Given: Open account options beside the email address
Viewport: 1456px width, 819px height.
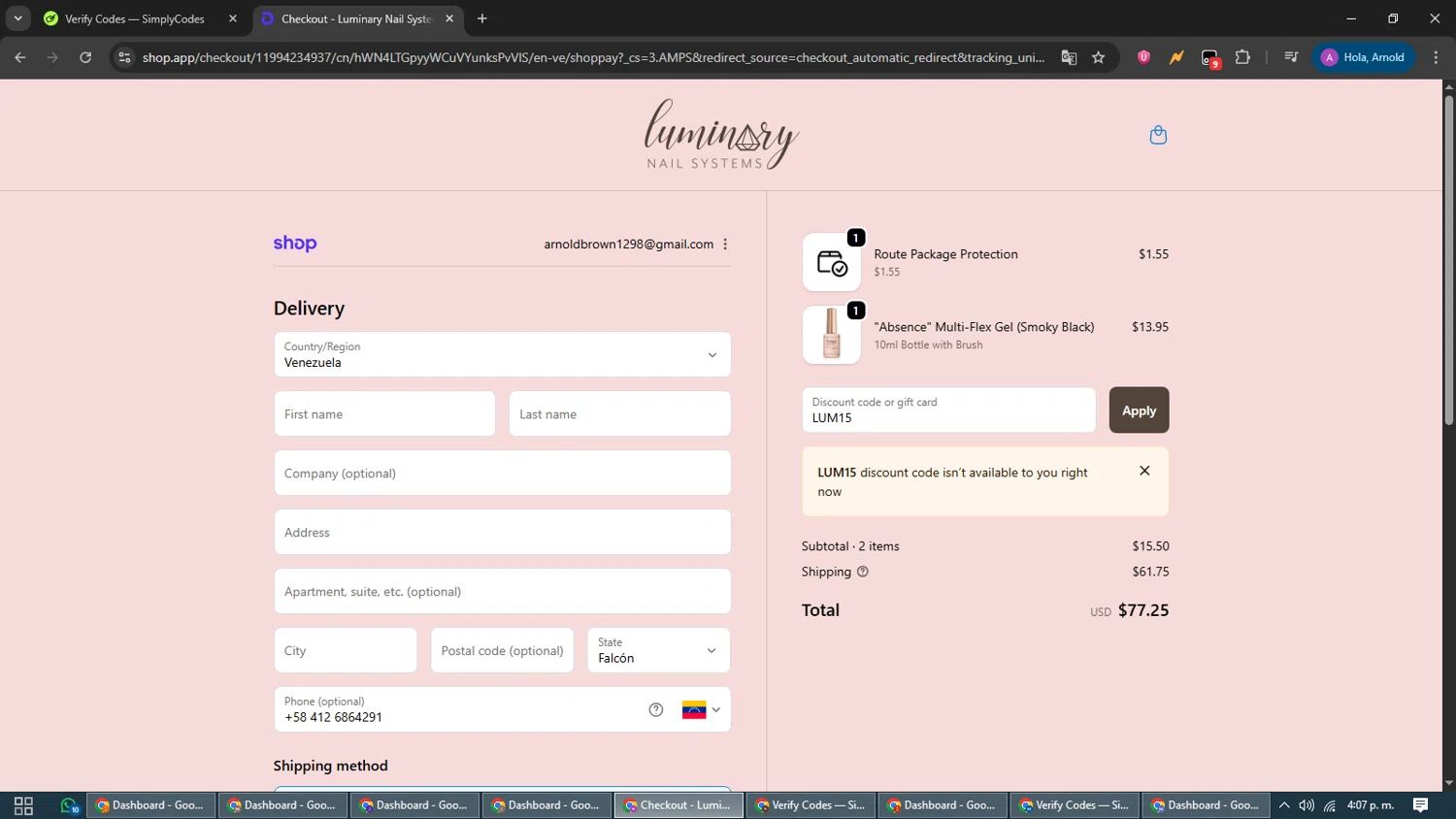Looking at the screenshot, I should pyautogui.click(x=725, y=245).
